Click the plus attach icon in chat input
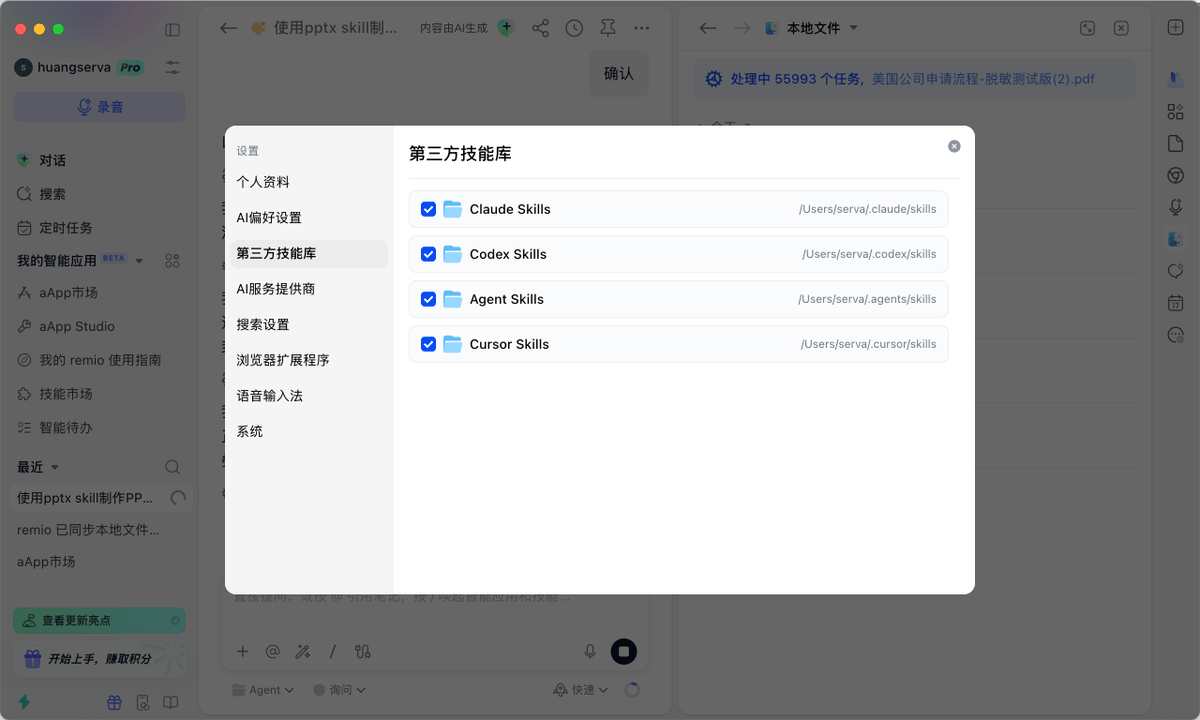Screen dimensions: 1200x720 tap(242, 652)
